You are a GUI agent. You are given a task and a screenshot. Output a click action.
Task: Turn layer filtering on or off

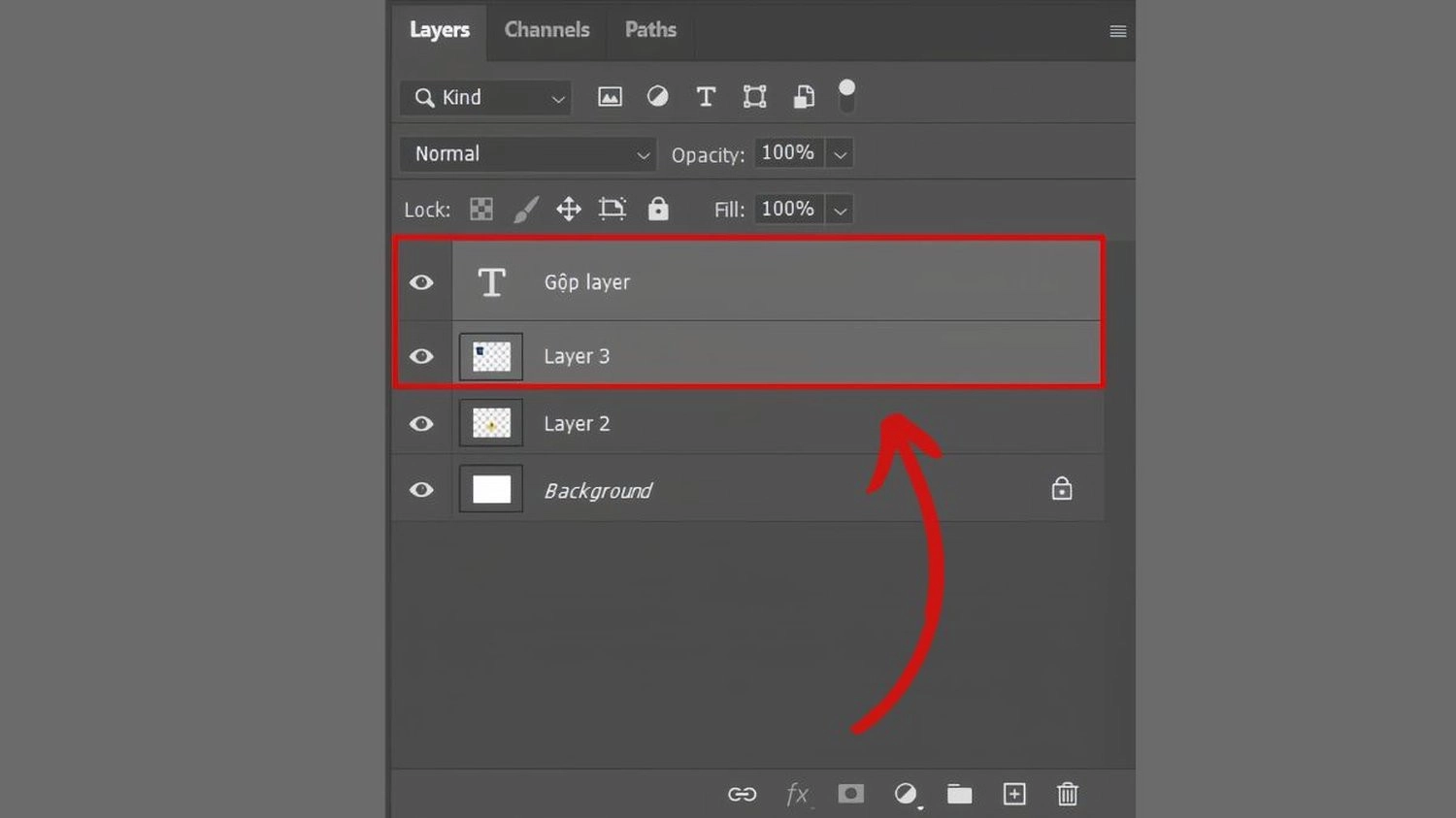tap(846, 95)
